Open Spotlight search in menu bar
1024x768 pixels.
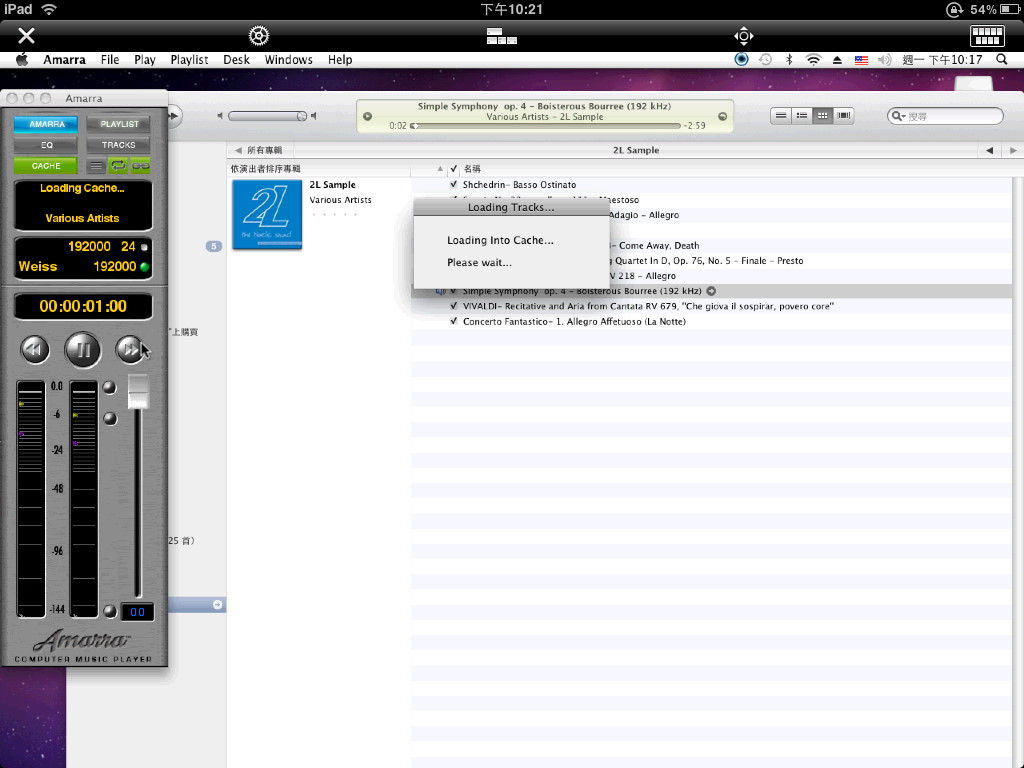1002,59
